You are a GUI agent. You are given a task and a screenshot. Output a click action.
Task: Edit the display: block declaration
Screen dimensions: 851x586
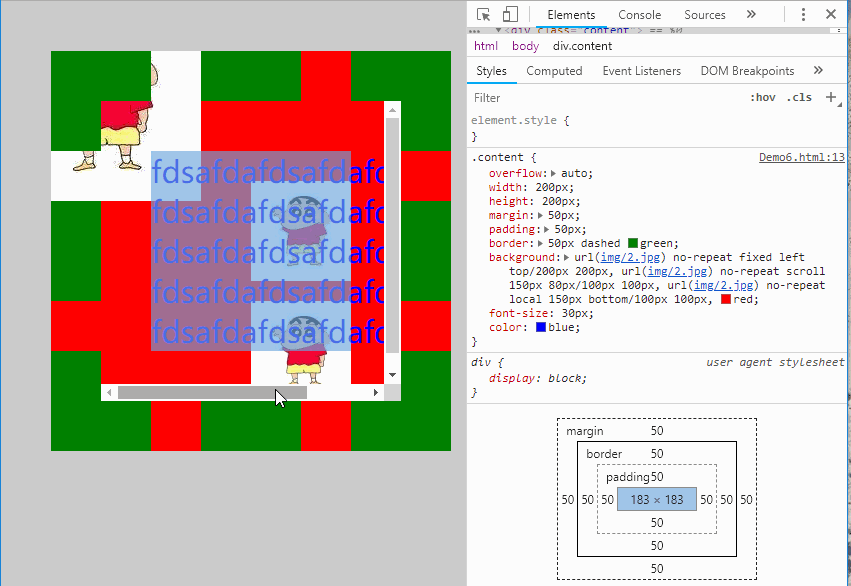537,378
